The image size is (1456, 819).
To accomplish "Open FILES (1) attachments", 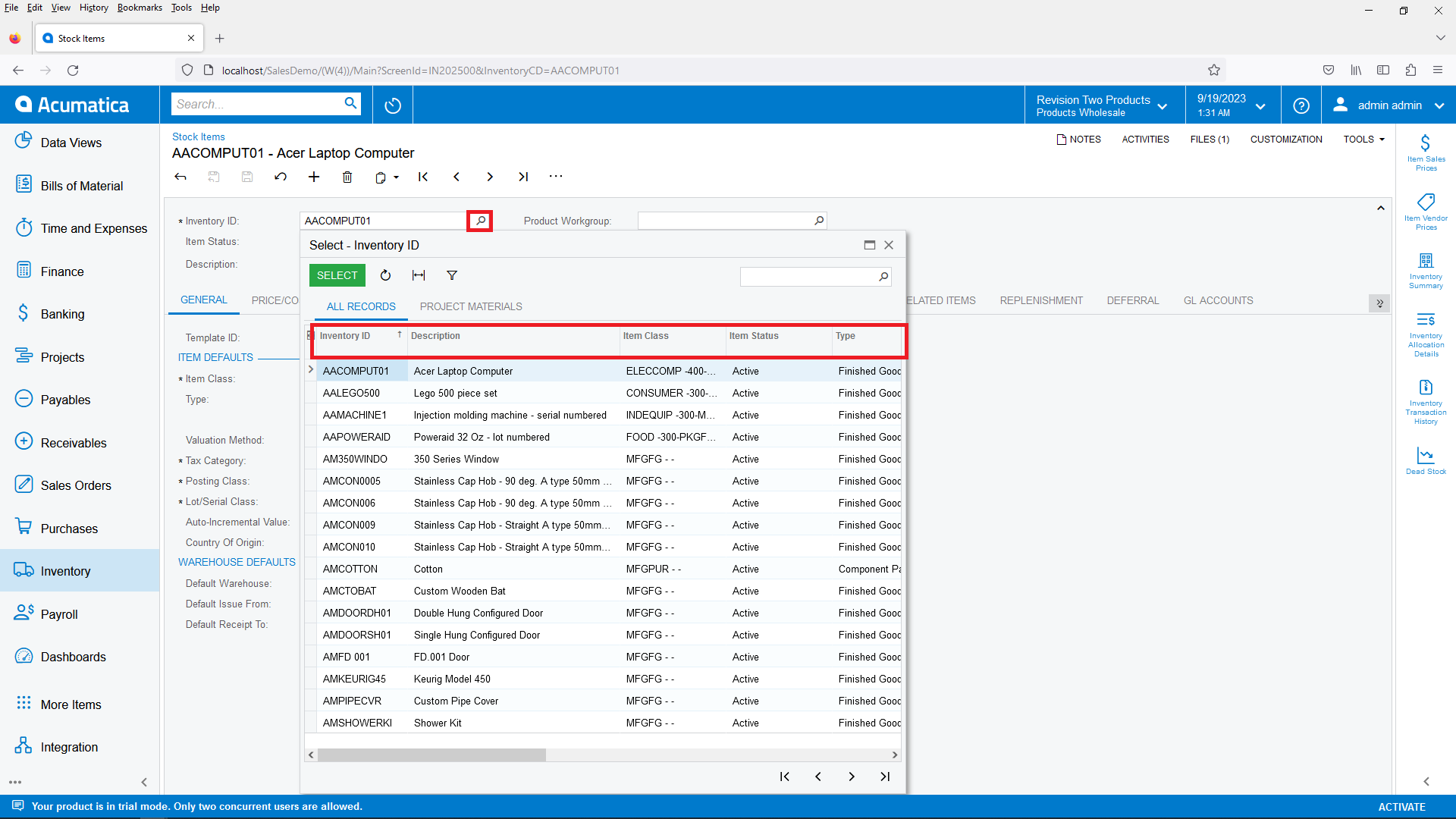I will (x=1210, y=140).
